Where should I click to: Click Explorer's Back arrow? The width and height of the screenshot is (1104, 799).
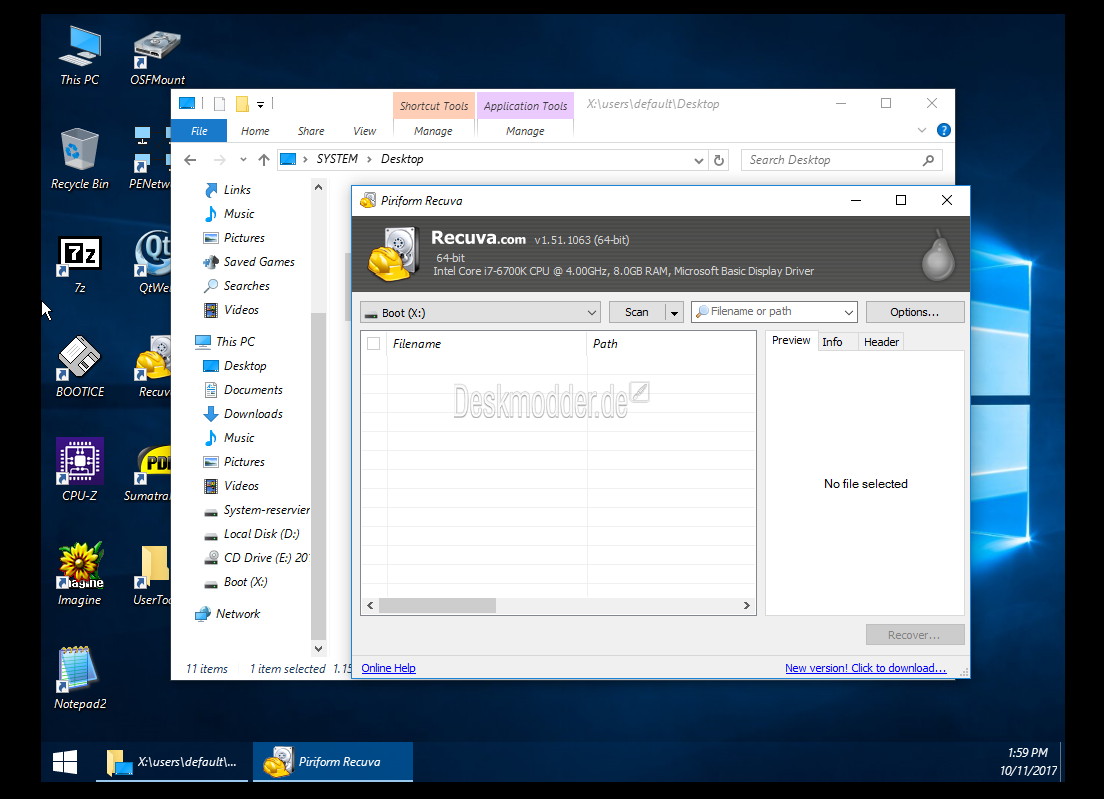(190, 160)
